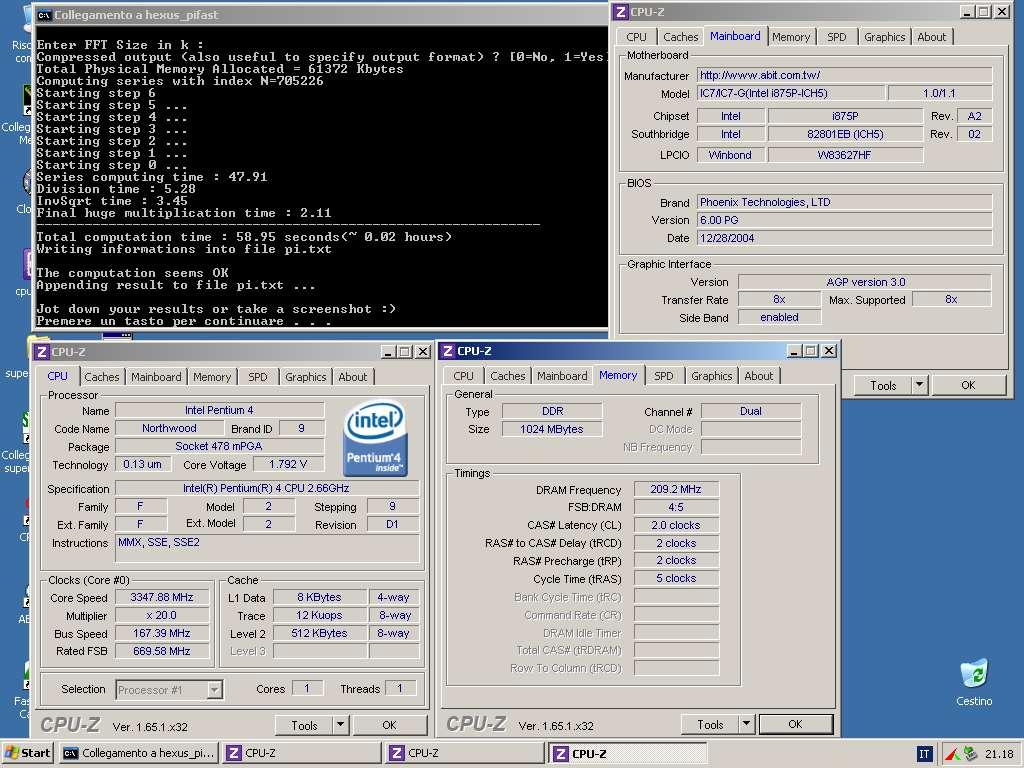Select About tab in Mainboard window
This screenshot has width=1024, height=768.
pos(932,37)
